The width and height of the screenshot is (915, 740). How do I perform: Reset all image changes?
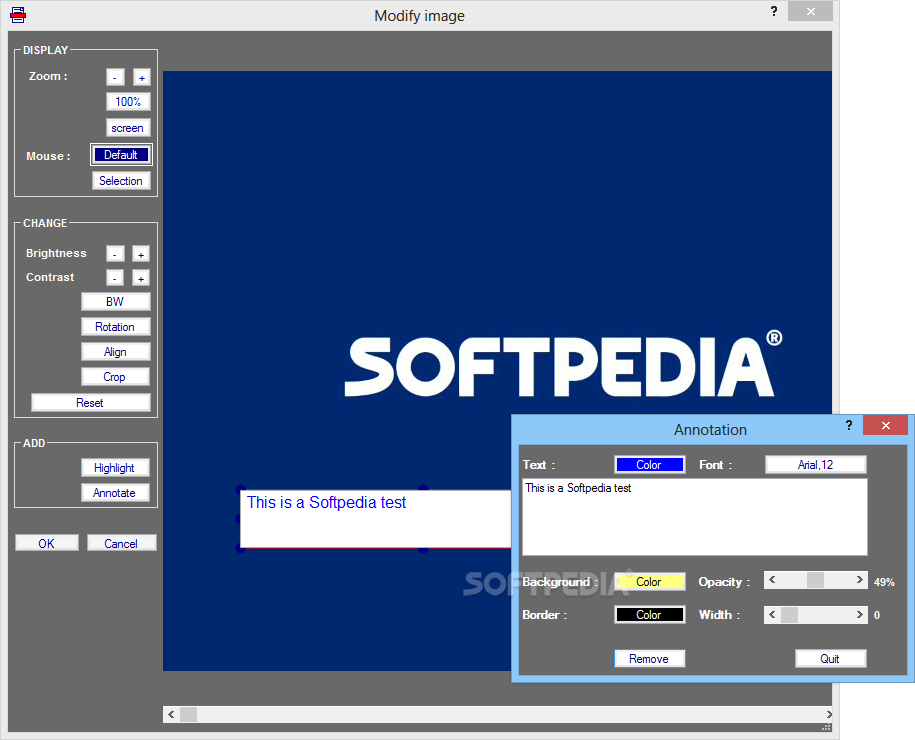(90, 403)
